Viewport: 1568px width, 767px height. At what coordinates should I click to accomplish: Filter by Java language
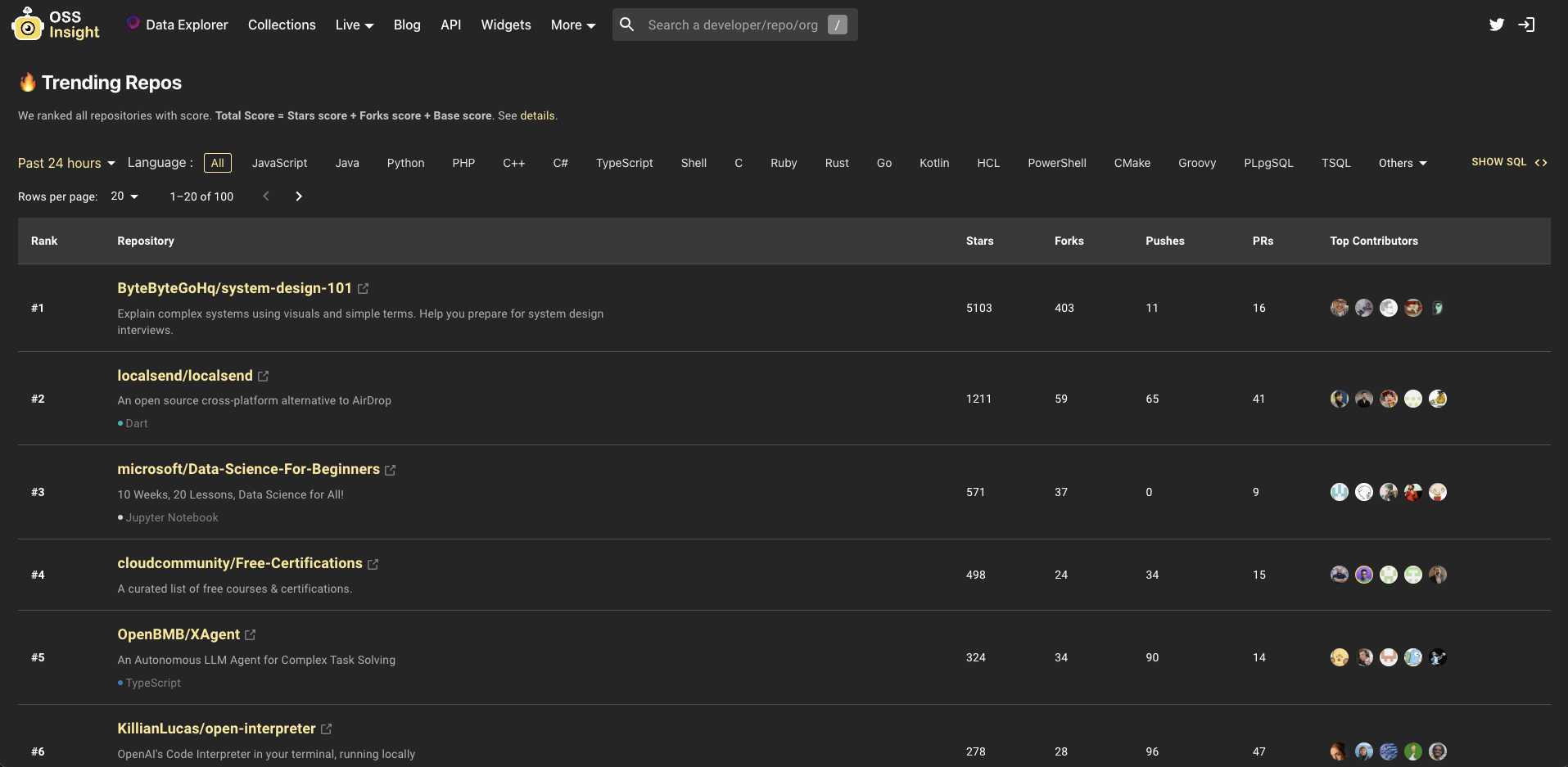347,163
